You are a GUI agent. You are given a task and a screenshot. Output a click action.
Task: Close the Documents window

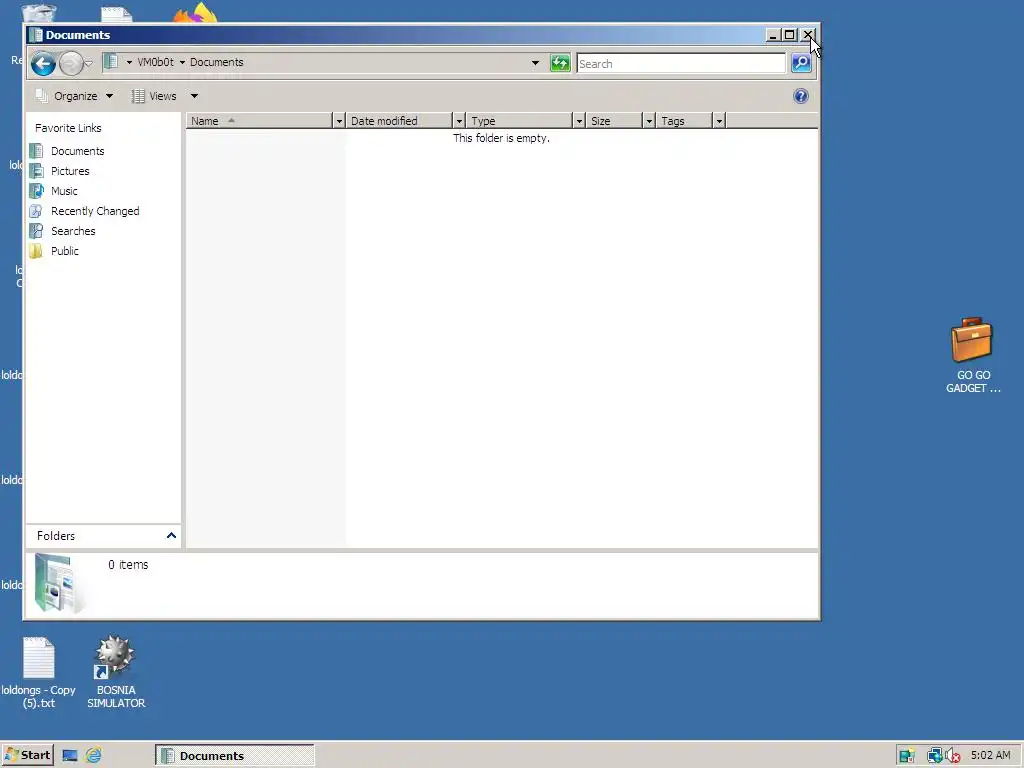[807, 35]
